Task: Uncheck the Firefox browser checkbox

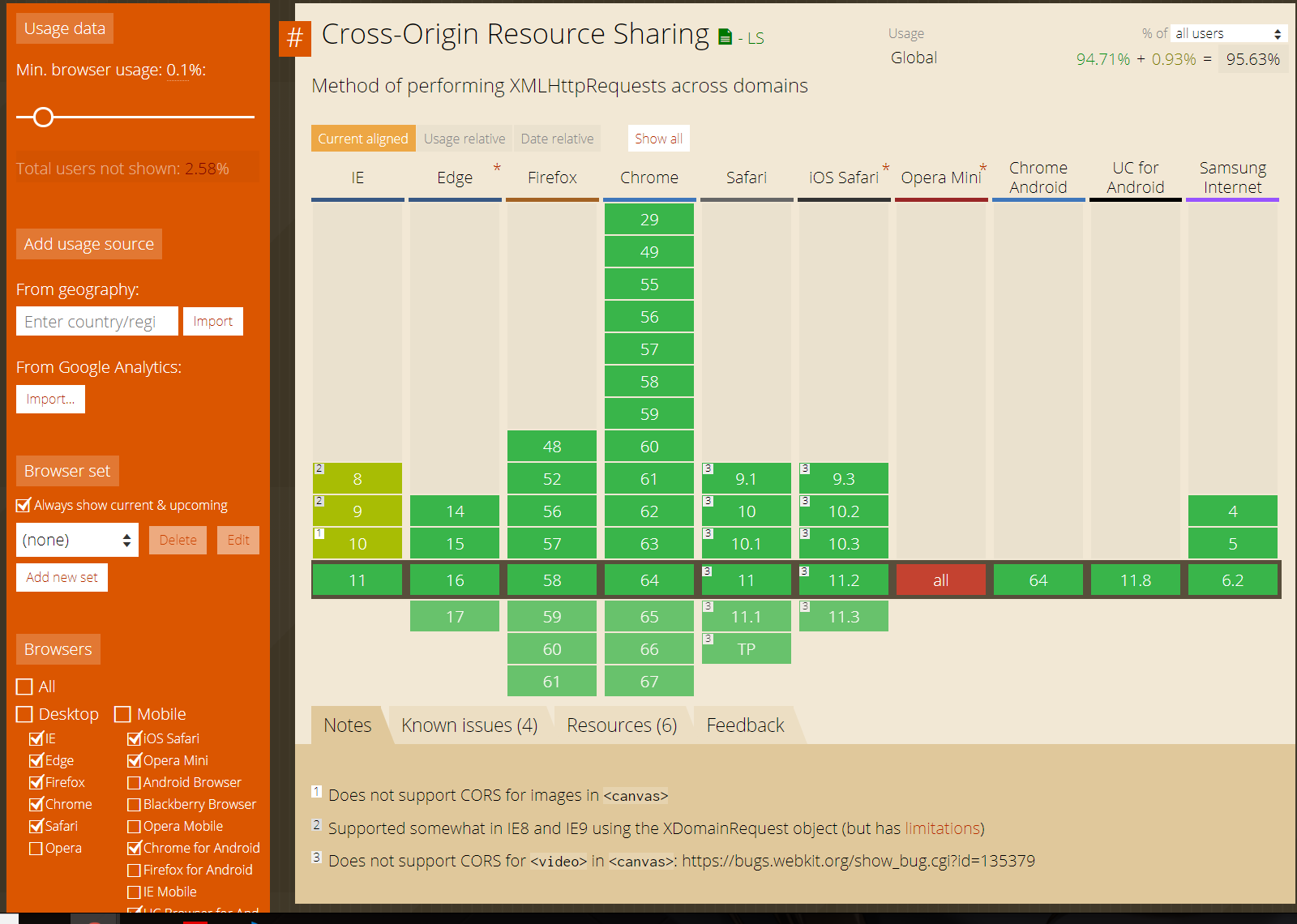Action: click(x=36, y=783)
